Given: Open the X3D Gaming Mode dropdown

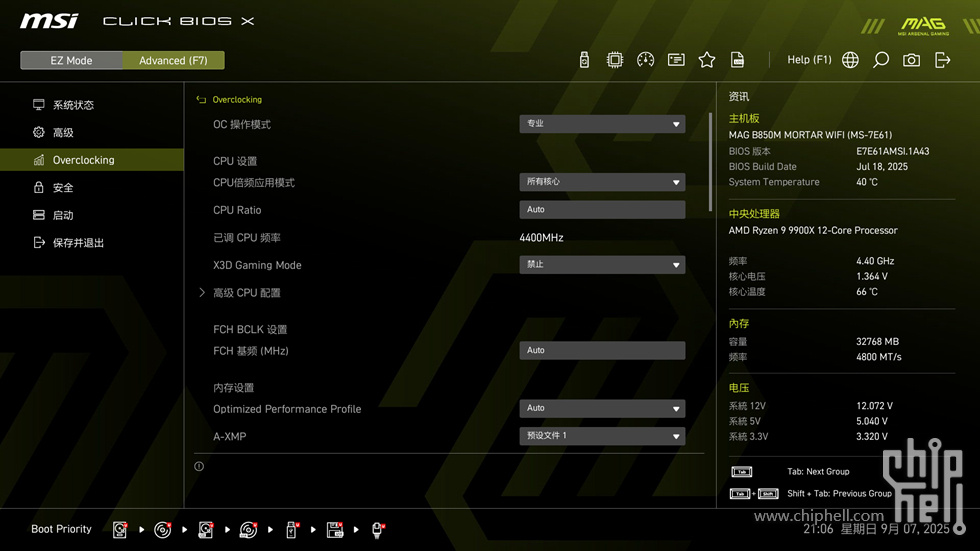Looking at the screenshot, I should (x=602, y=265).
